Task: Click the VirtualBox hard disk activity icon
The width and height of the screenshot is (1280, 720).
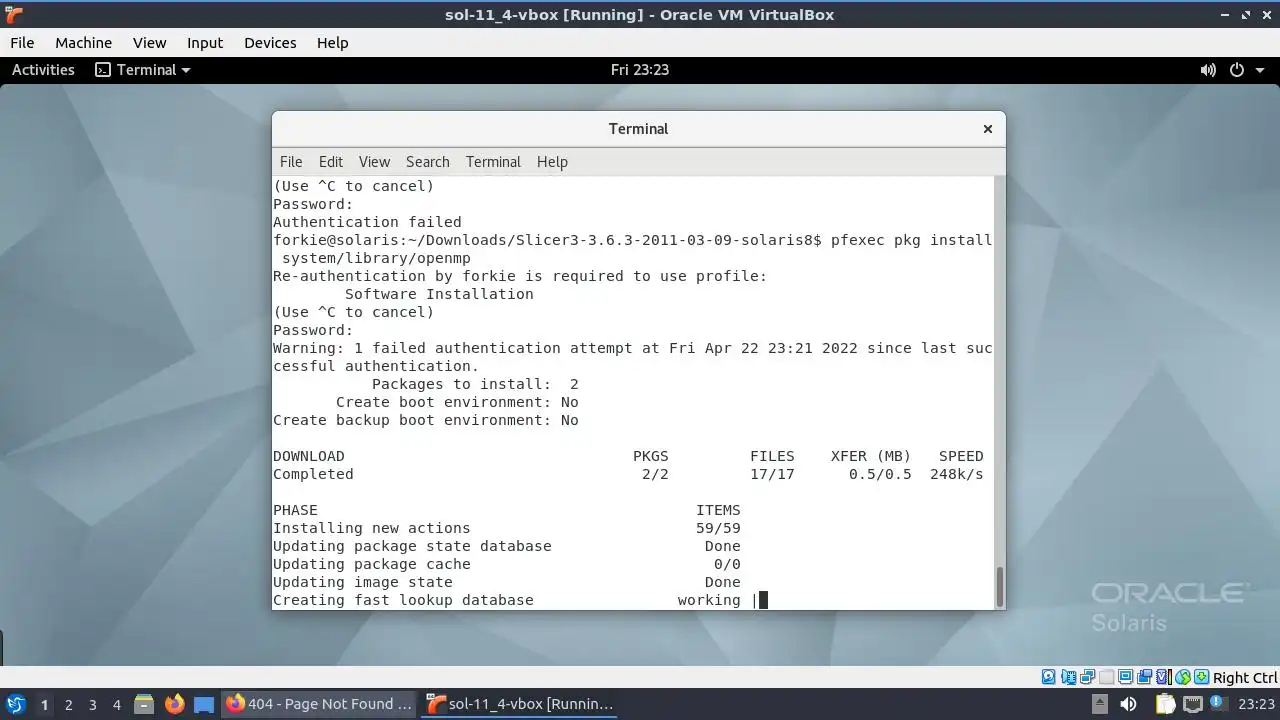Action: tap(1048, 677)
